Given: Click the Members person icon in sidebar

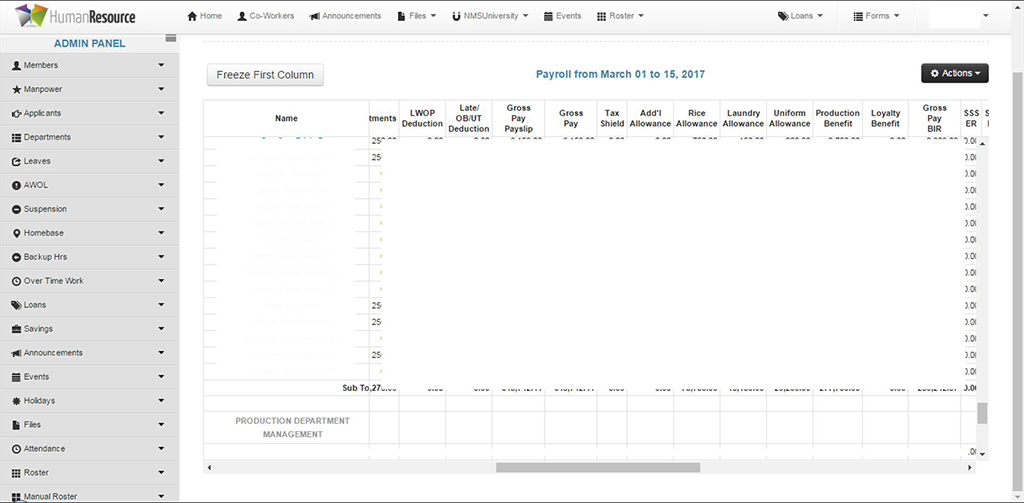Looking at the screenshot, I should [17, 65].
